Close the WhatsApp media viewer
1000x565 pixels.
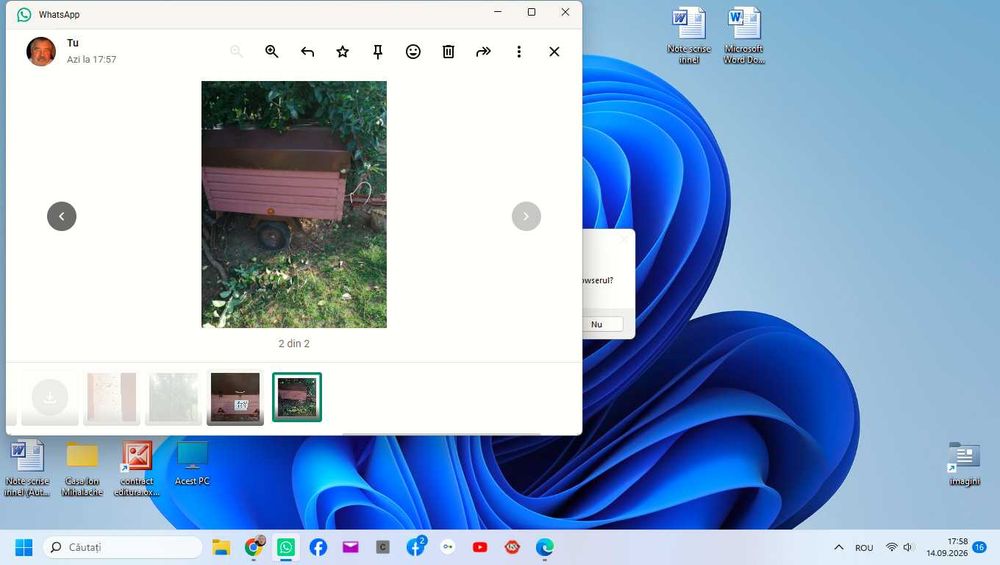(x=554, y=52)
